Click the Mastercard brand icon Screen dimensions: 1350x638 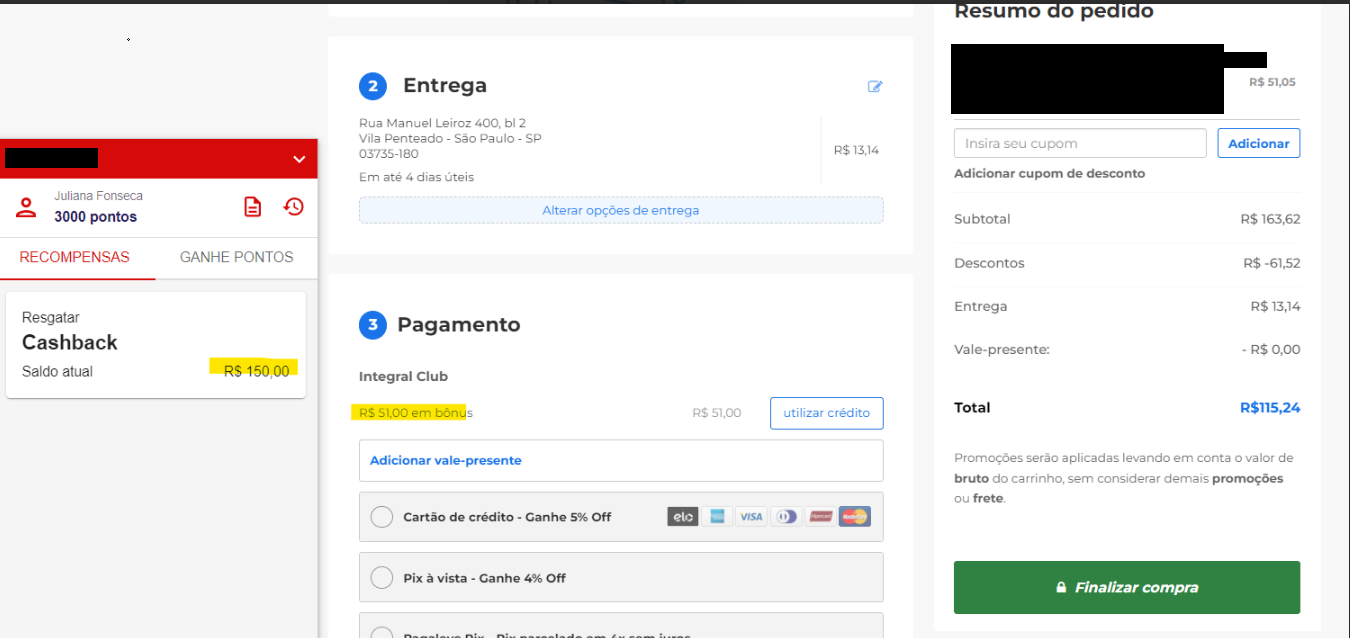(x=854, y=517)
